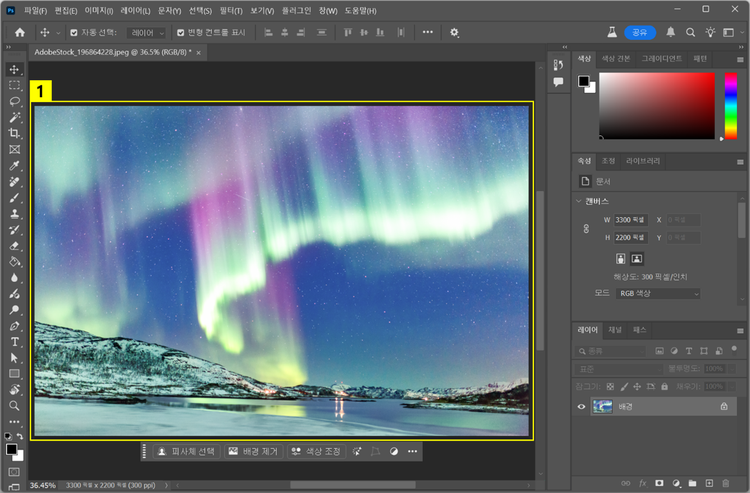
Task: Open search with the magnifier icon
Action: point(690,32)
